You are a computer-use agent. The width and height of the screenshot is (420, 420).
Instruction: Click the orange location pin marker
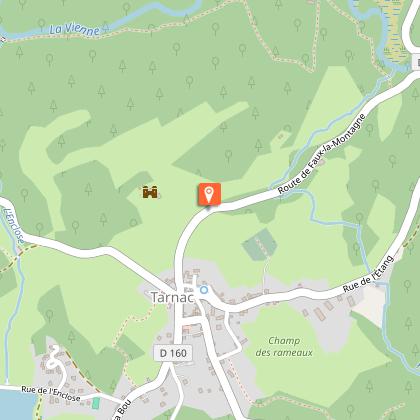[209, 194]
